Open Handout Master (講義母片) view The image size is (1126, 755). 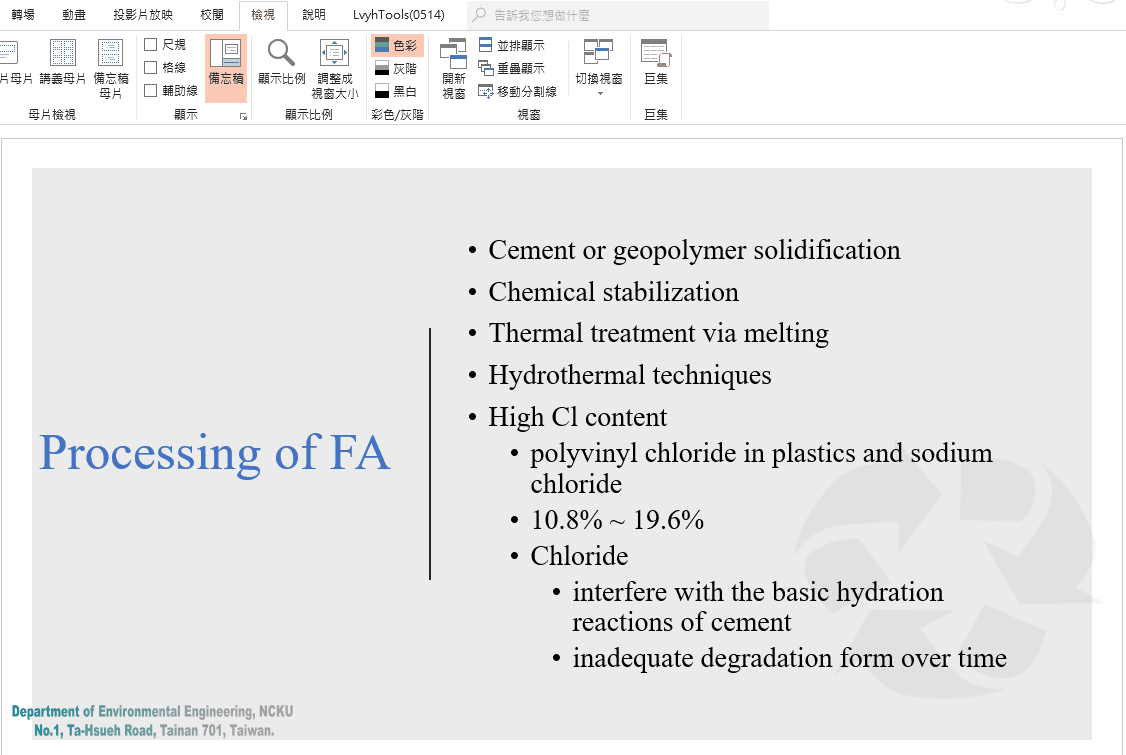coord(62,62)
